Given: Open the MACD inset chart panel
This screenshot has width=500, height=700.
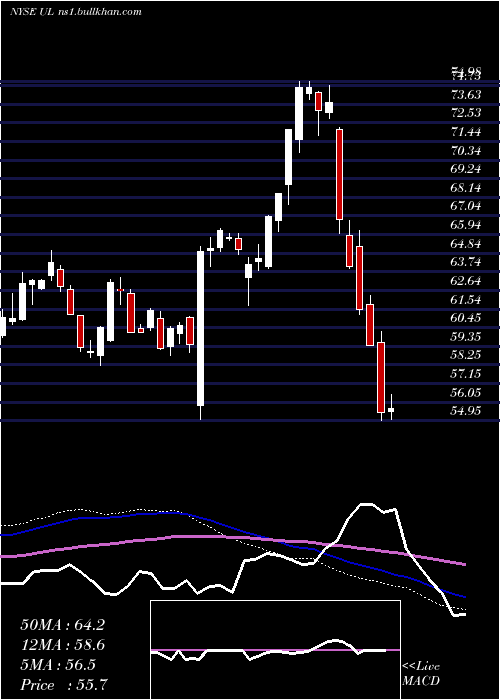Looking at the screenshot, I should [275, 650].
